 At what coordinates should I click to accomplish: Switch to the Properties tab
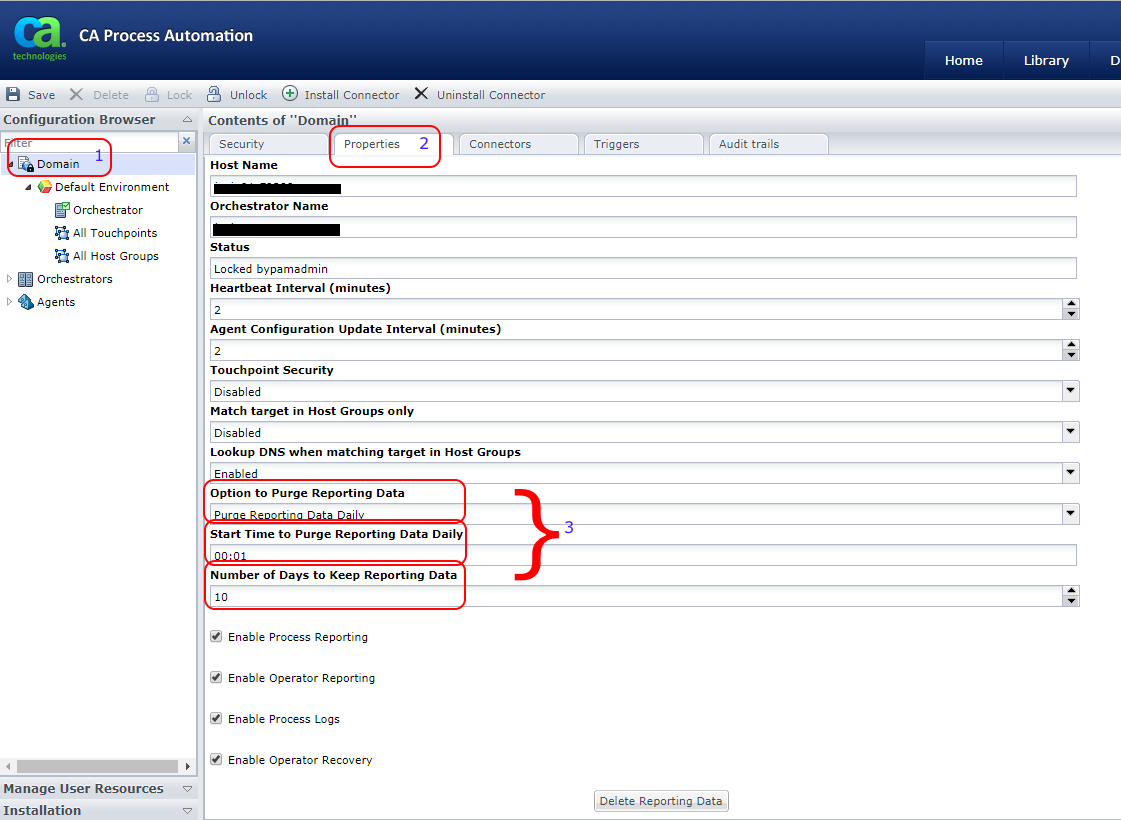coord(391,144)
